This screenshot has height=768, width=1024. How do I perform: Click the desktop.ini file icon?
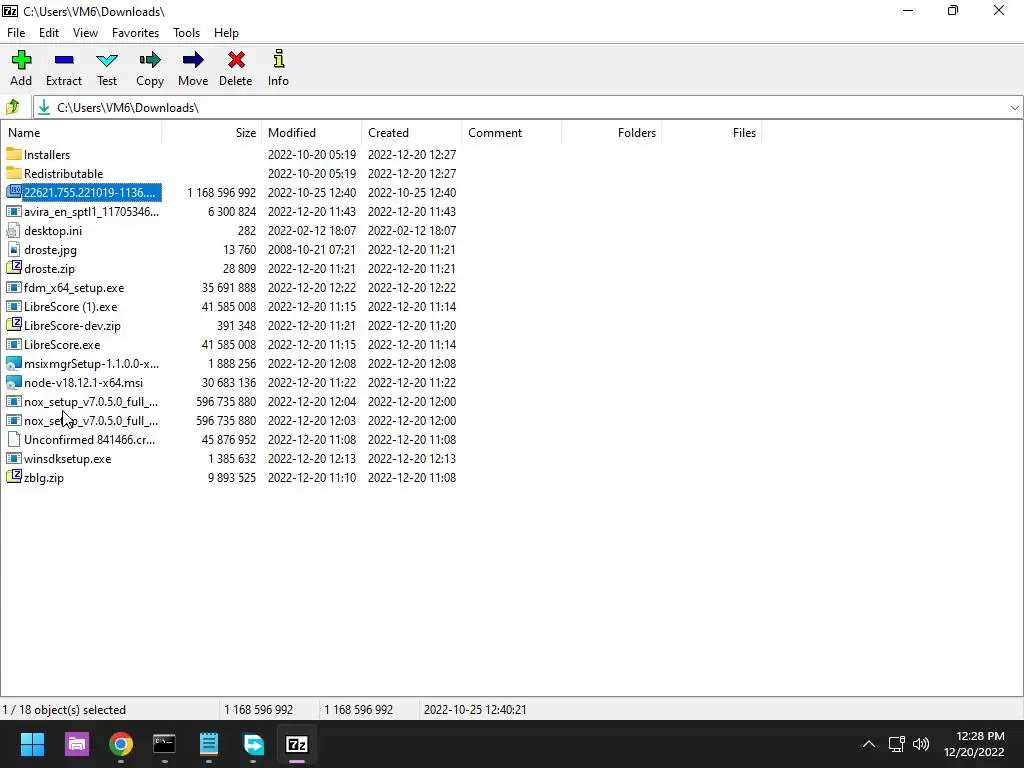[x=14, y=231]
